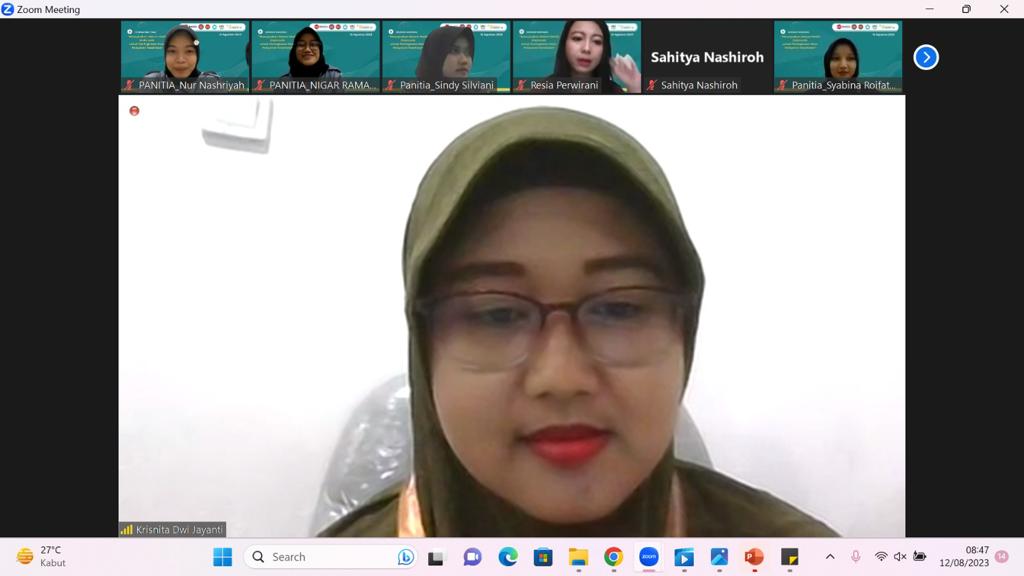Click the Sahitya Nashiroh participant tile
This screenshot has width=1024, height=576.
(707, 57)
